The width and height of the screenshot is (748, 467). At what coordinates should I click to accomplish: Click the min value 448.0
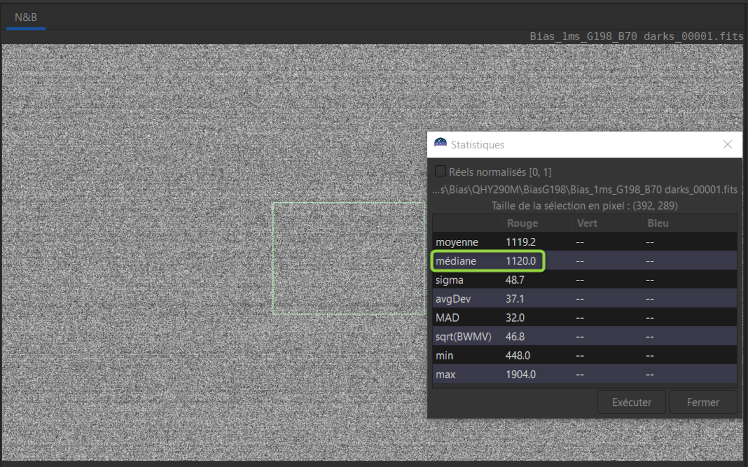pos(520,355)
